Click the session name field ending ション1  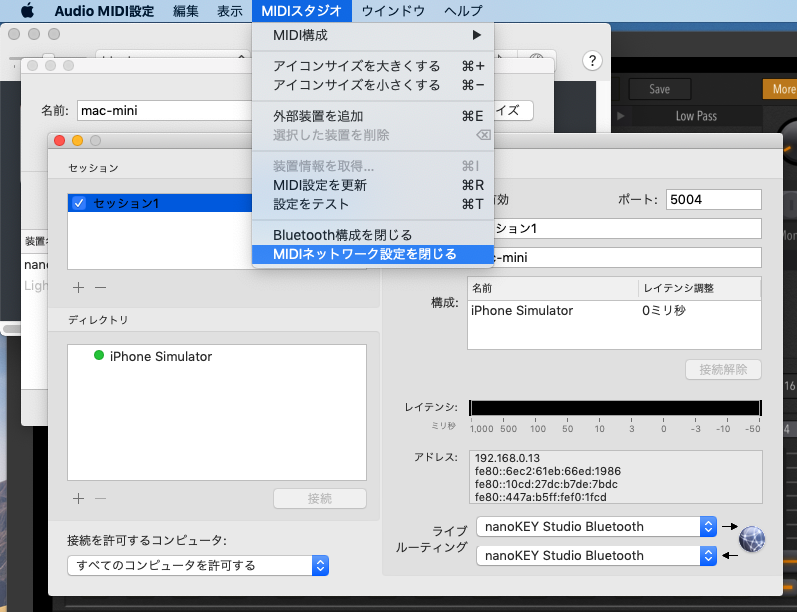click(x=627, y=228)
